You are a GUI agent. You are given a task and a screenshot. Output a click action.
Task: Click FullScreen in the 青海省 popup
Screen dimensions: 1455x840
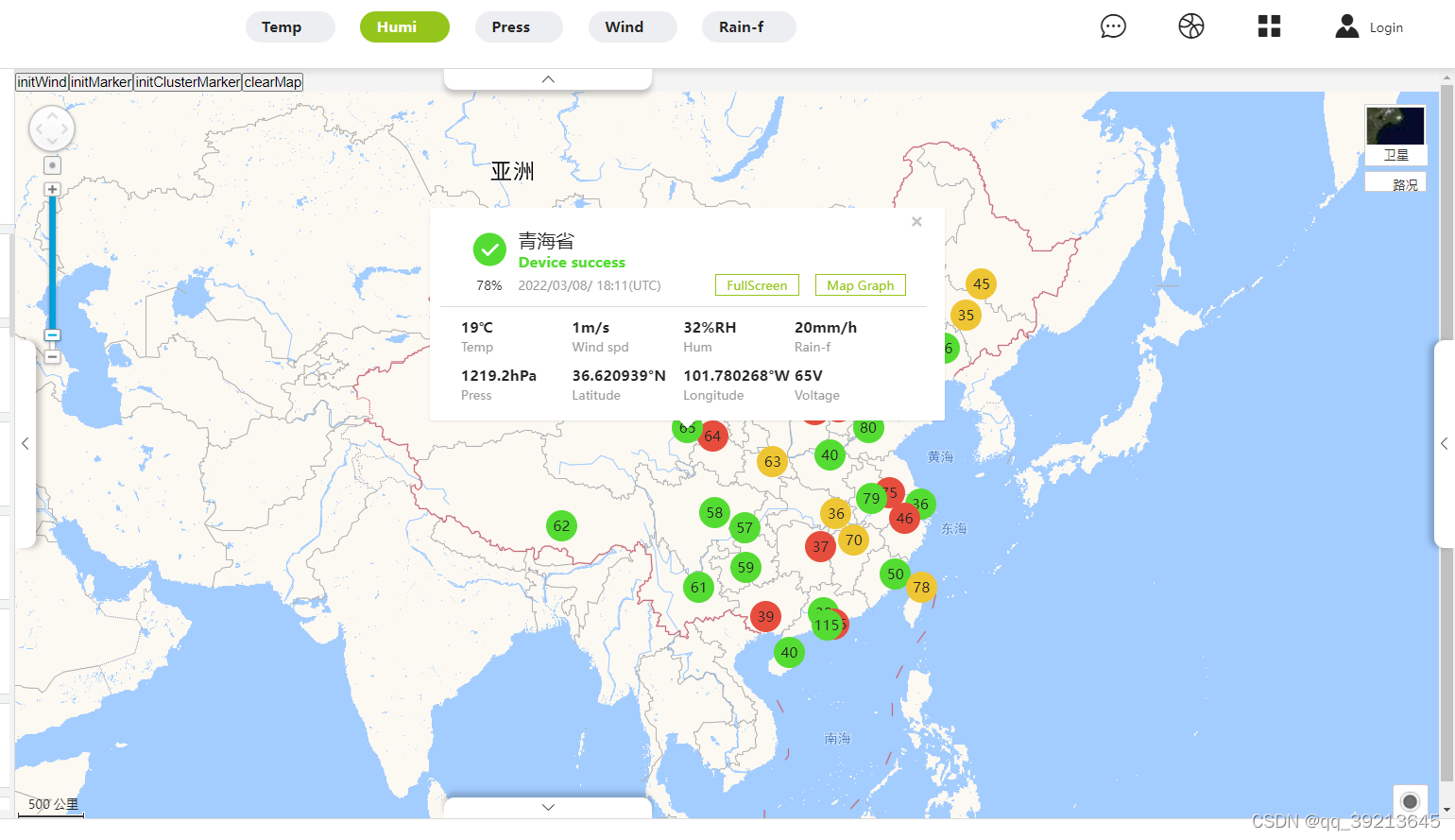click(756, 284)
